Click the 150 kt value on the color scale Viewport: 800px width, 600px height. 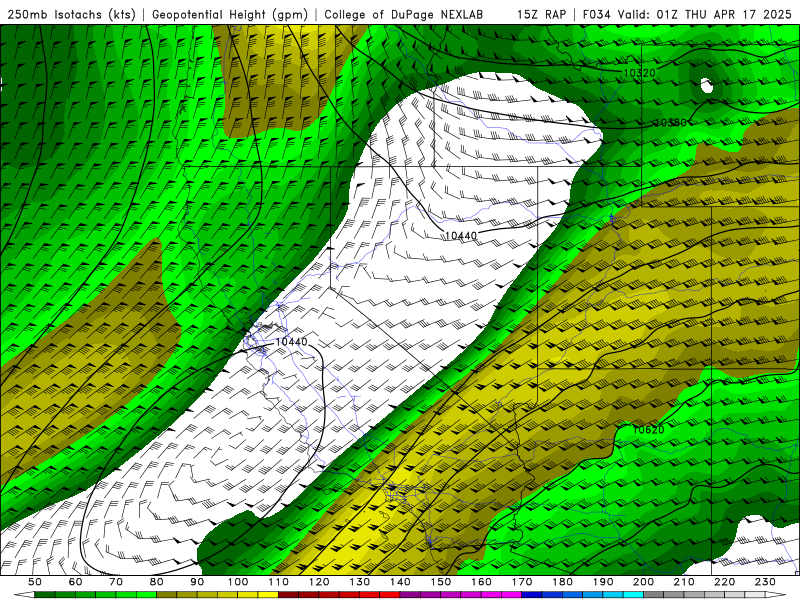pos(441,582)
